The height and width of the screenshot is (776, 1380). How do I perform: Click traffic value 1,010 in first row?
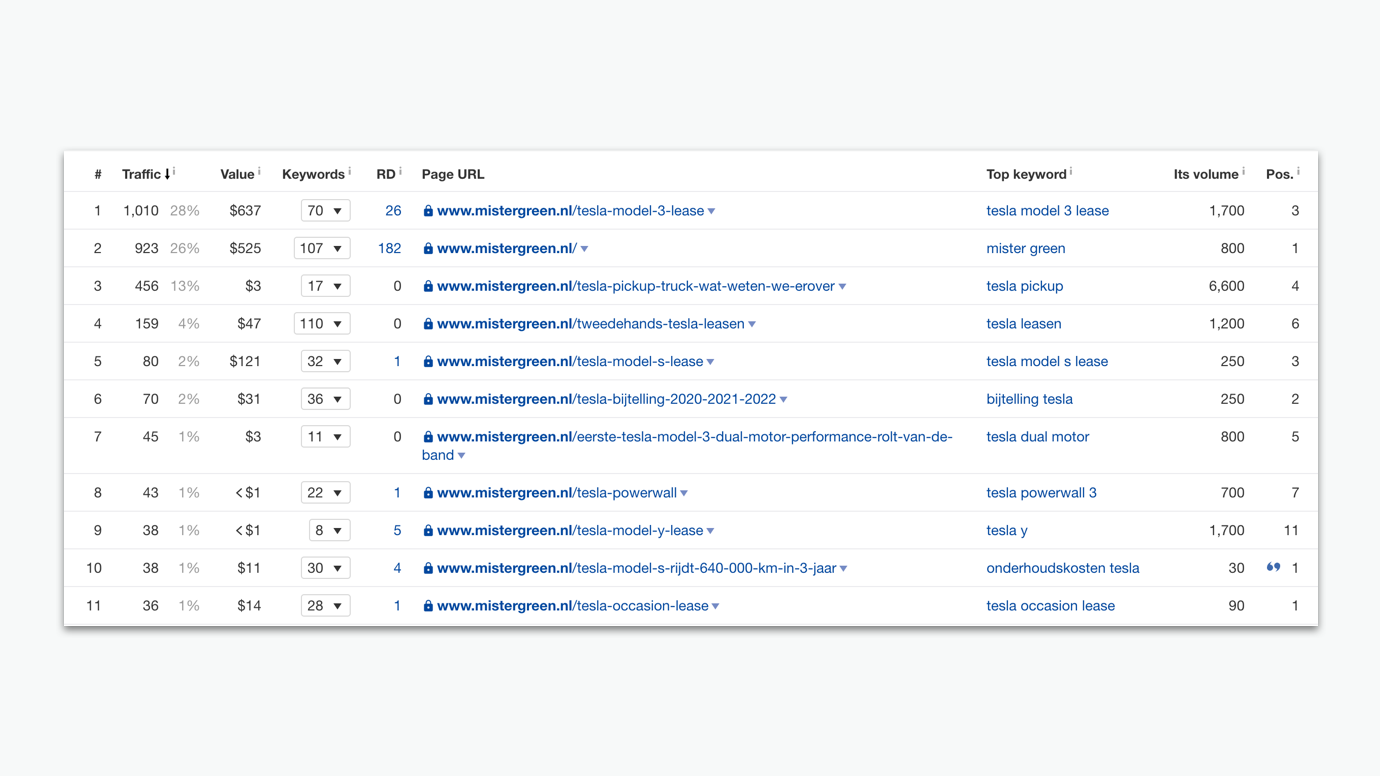tap(141, 211)
